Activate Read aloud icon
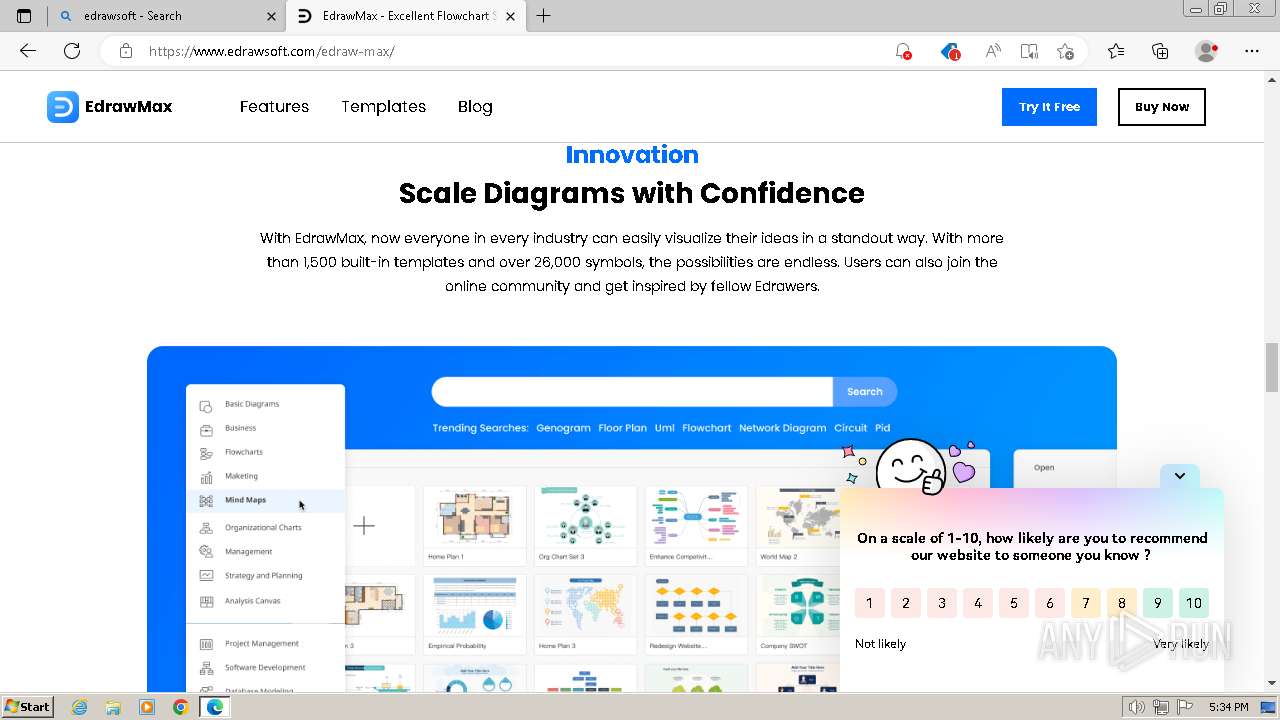This screenshot has width=1280, height=720. coord(993,51)
